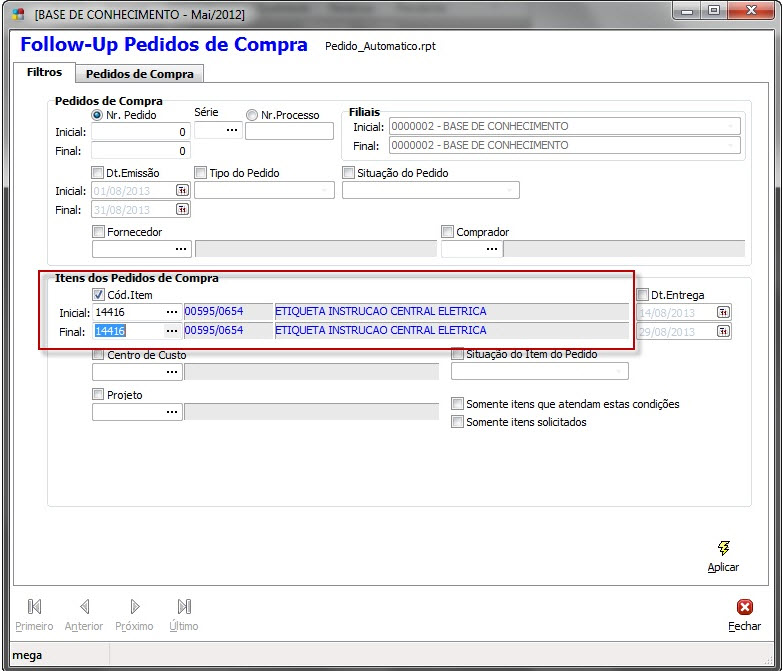Expand Situação do Item do Pedido dropdown
783x671 pixels.
620,371
